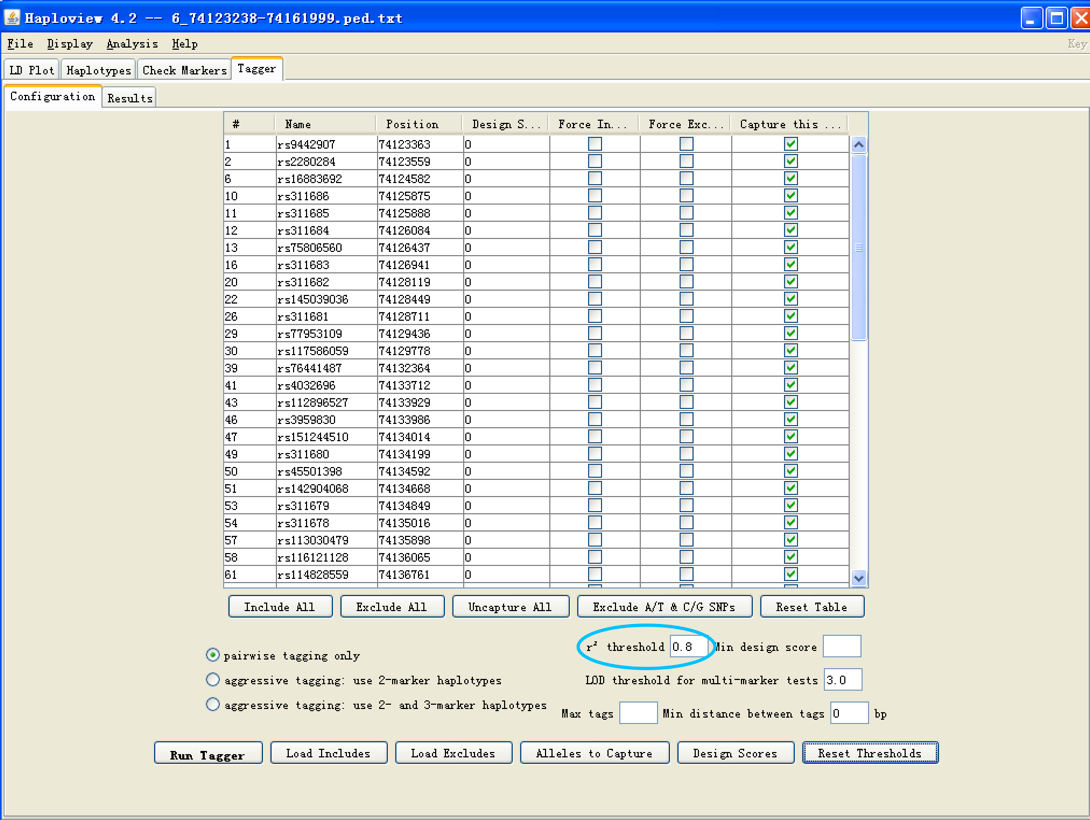Click Exclude A/T & C/G SNPs button
Viewport: 1090px width, 820px height.
pyautogui.click(x=665, y=607)
